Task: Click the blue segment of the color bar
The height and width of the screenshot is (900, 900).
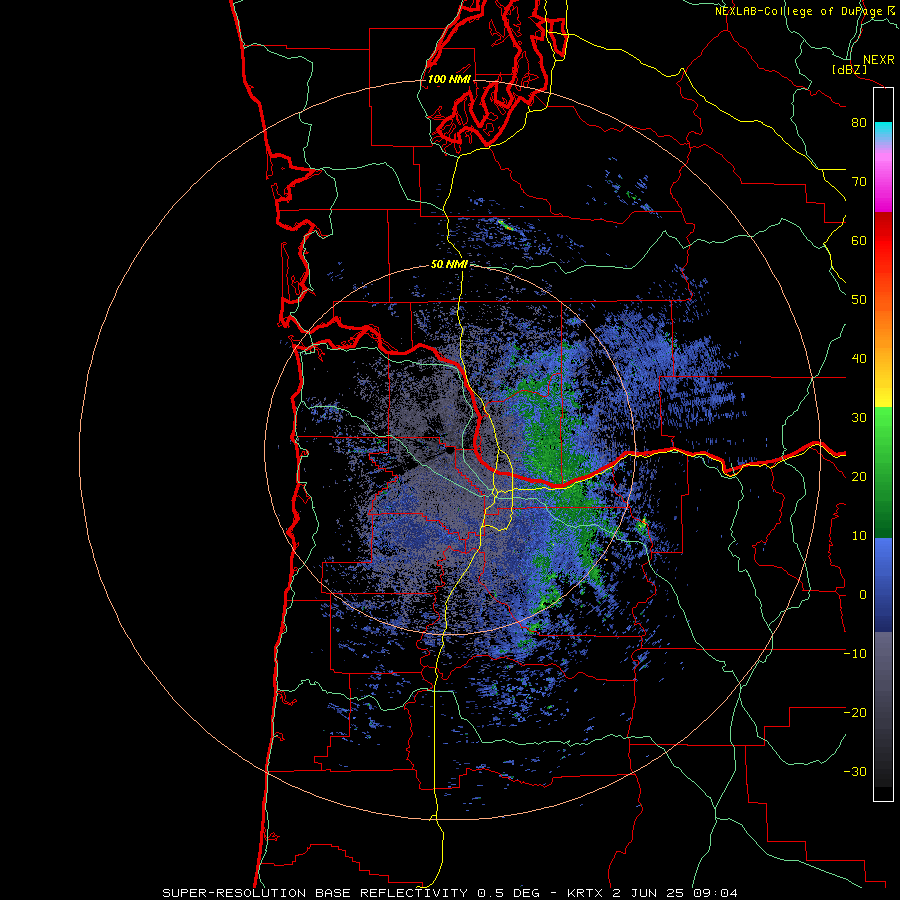Action: click(883, 585)
